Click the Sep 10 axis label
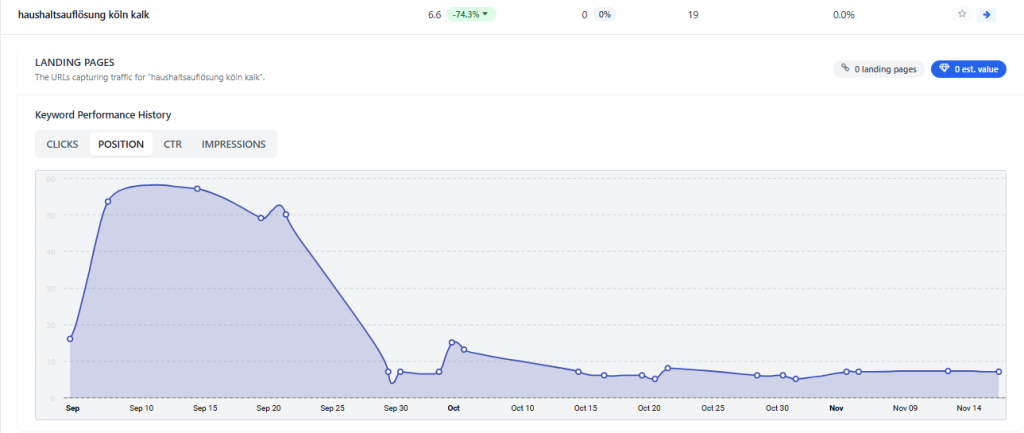 [x=141, y=408]
